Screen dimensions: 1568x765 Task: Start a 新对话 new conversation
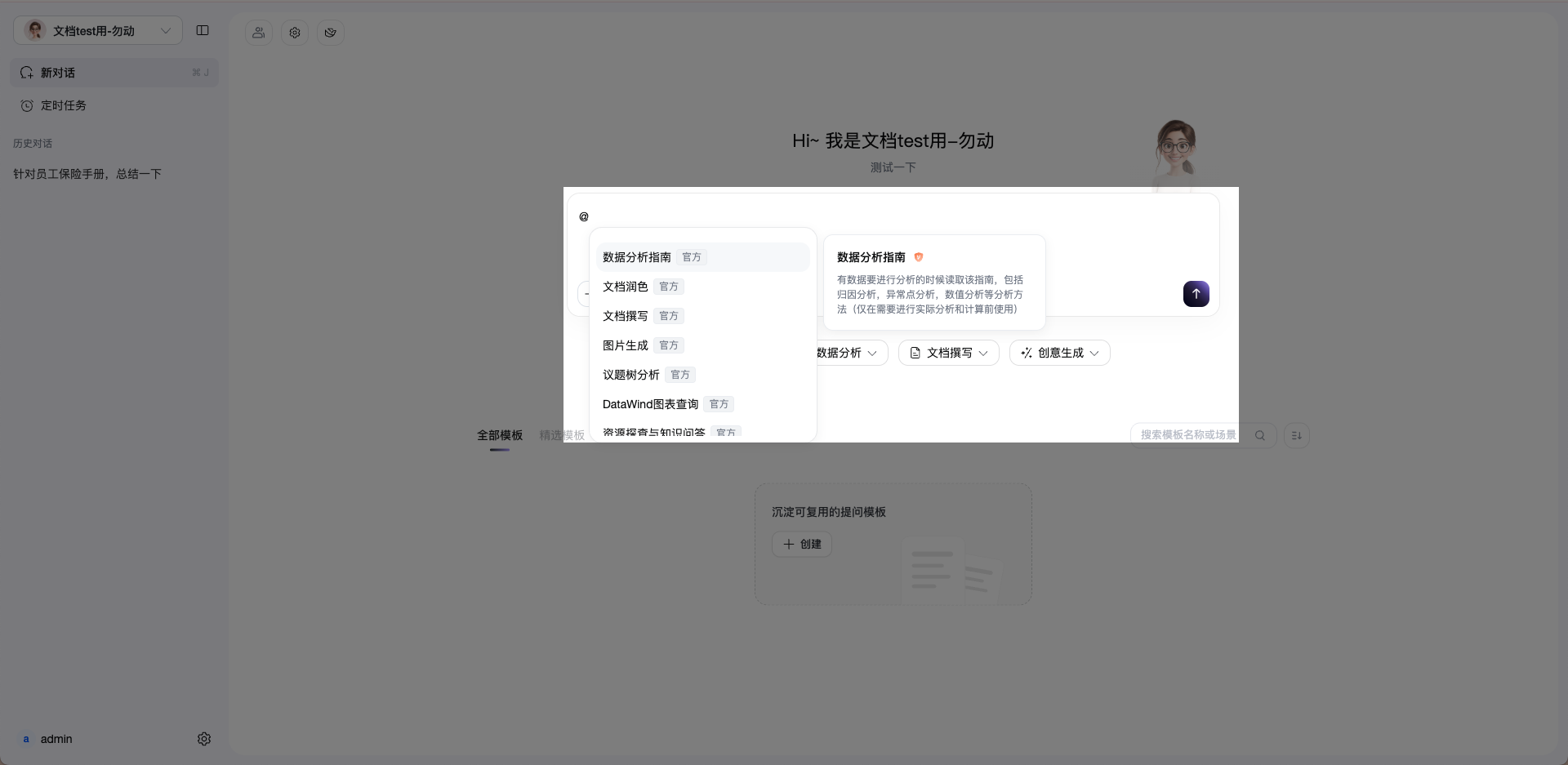(114, 73)
